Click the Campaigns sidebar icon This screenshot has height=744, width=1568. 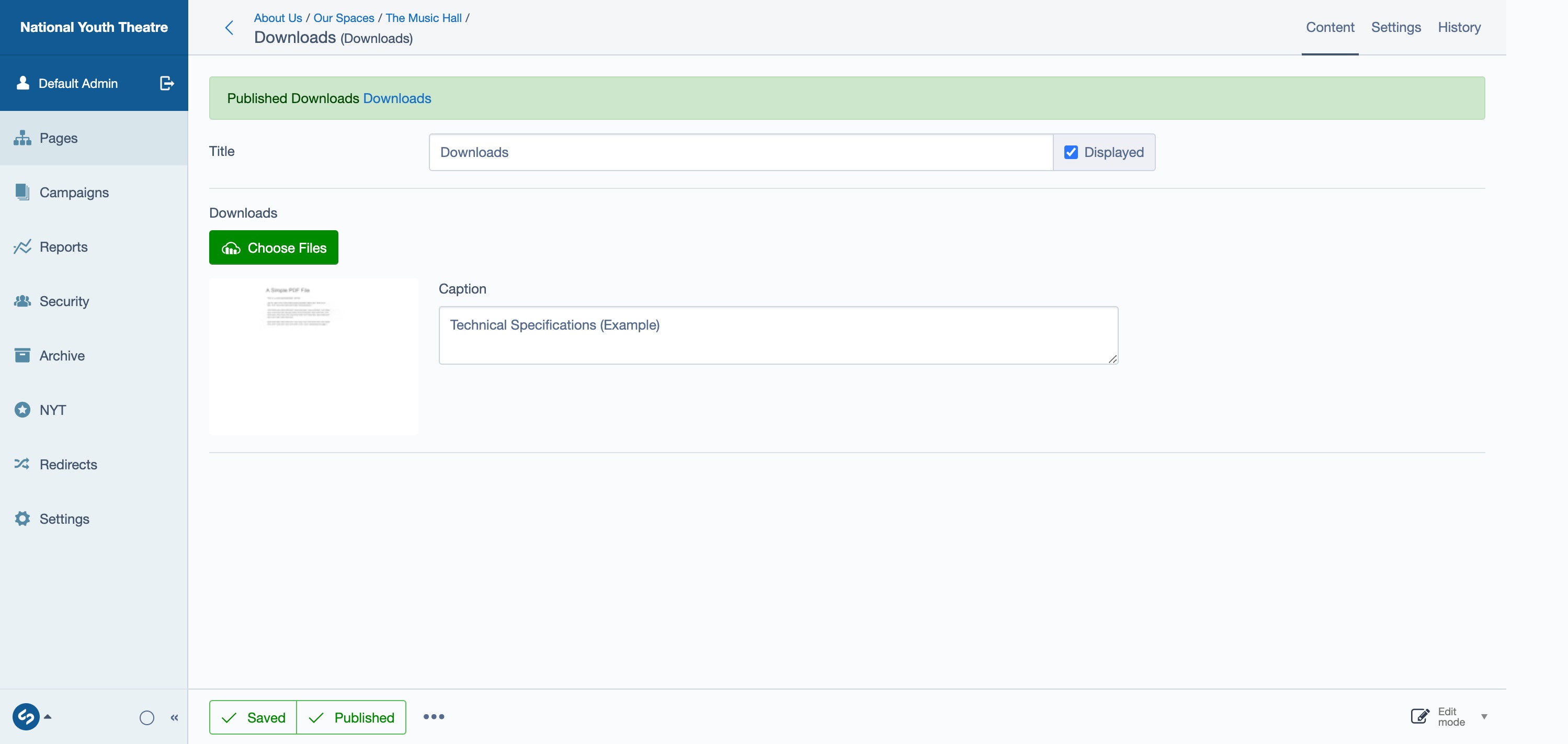22,193
